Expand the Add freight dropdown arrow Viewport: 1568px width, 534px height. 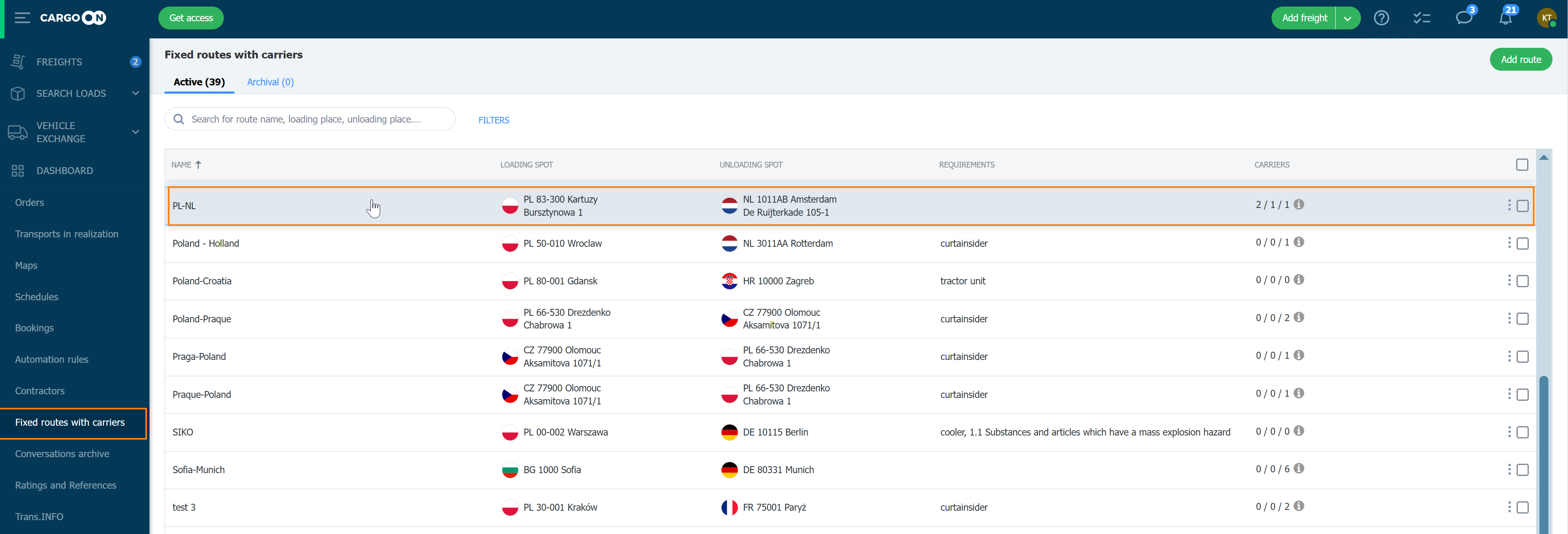click(1347, 18)
